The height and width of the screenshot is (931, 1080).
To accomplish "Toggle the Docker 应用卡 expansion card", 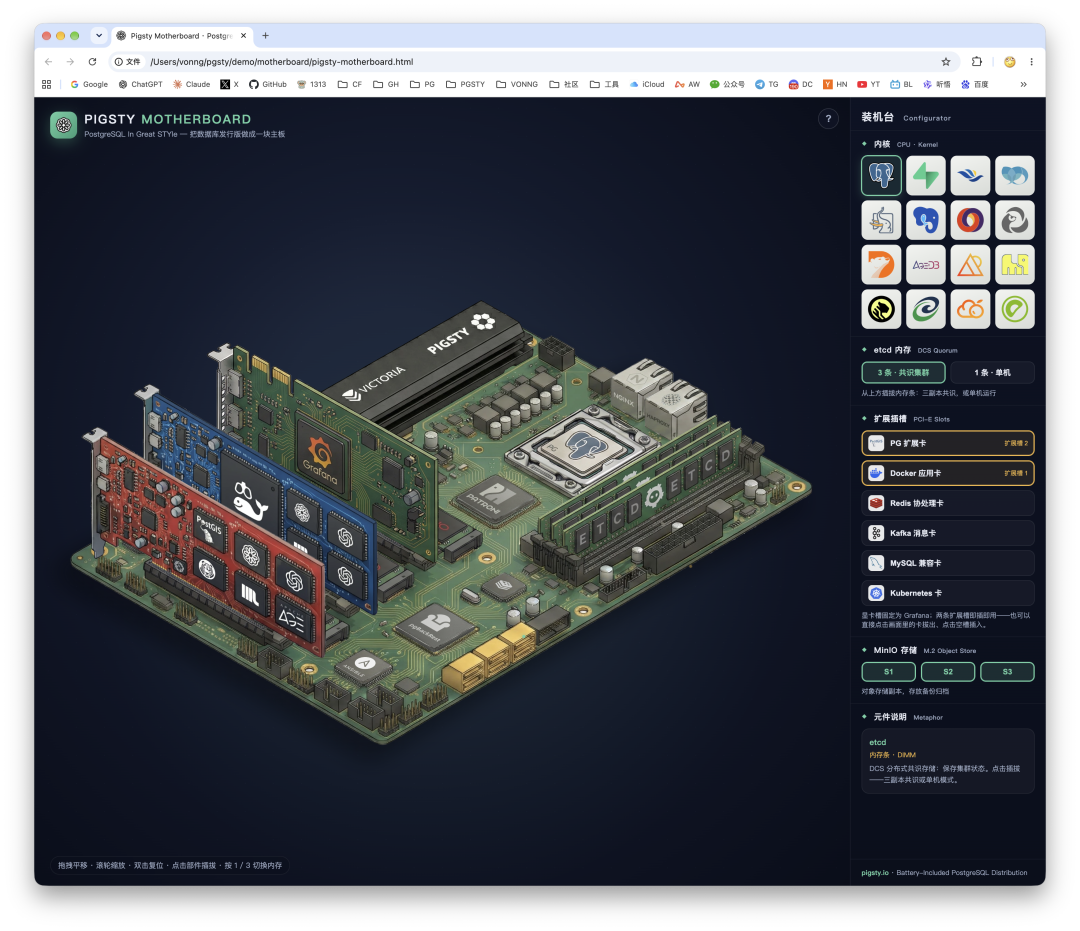I will [x=948, y=473].
